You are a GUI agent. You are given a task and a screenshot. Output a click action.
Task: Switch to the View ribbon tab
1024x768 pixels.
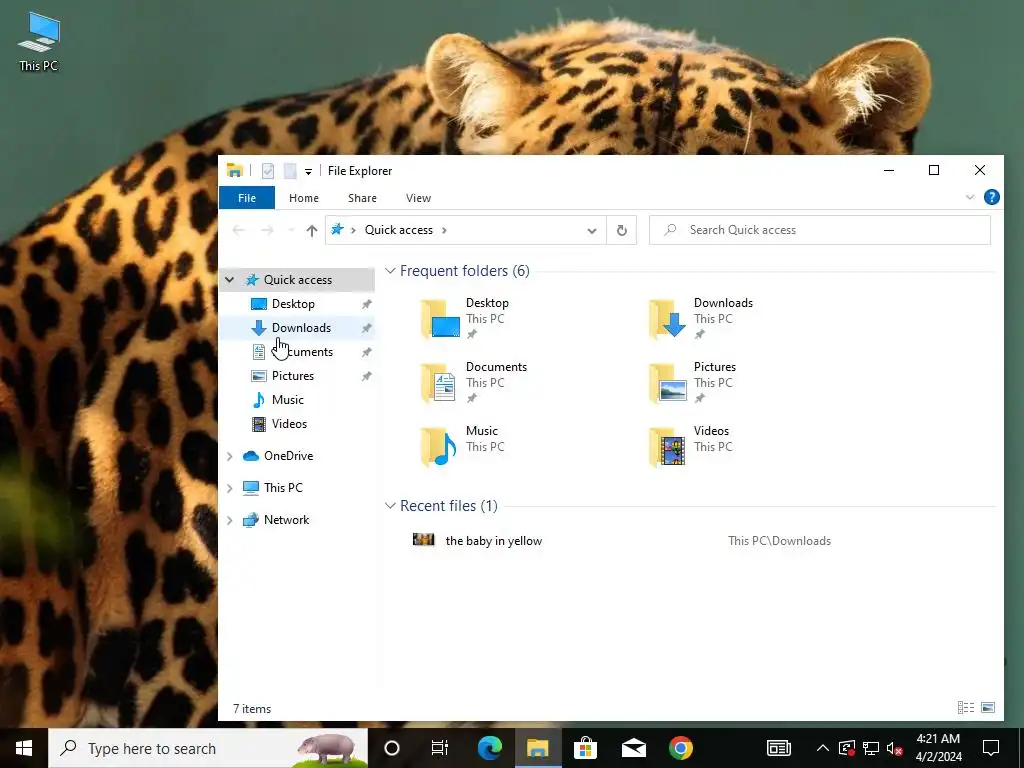pyautogui.click(x=418, y=198)
